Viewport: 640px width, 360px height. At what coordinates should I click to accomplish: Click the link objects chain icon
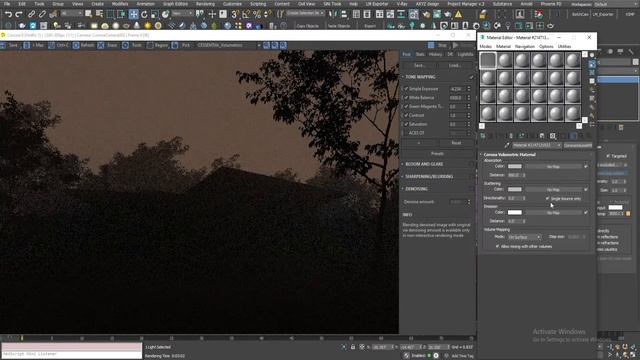31,14
